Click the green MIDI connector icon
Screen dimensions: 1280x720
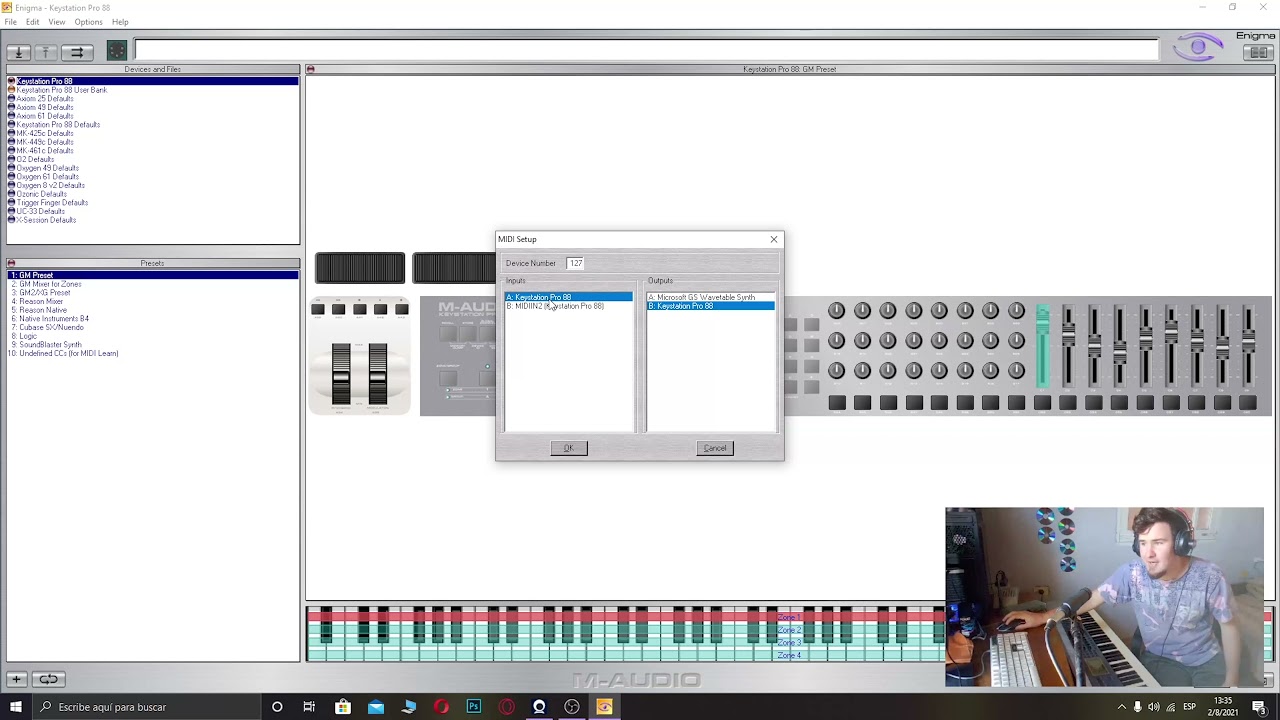(x=117, y=51)
